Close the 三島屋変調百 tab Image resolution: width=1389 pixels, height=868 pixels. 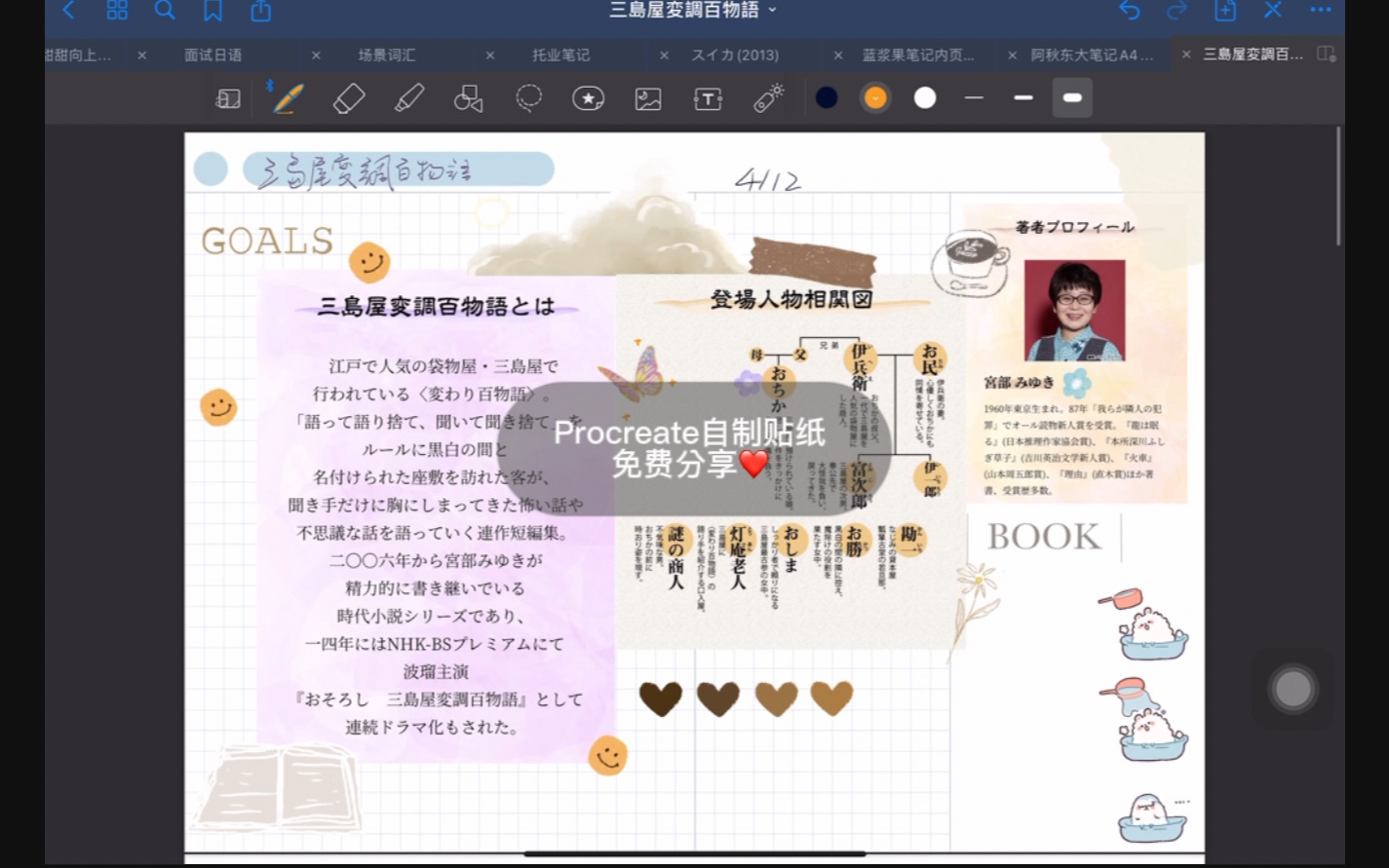coord(1185,55)
